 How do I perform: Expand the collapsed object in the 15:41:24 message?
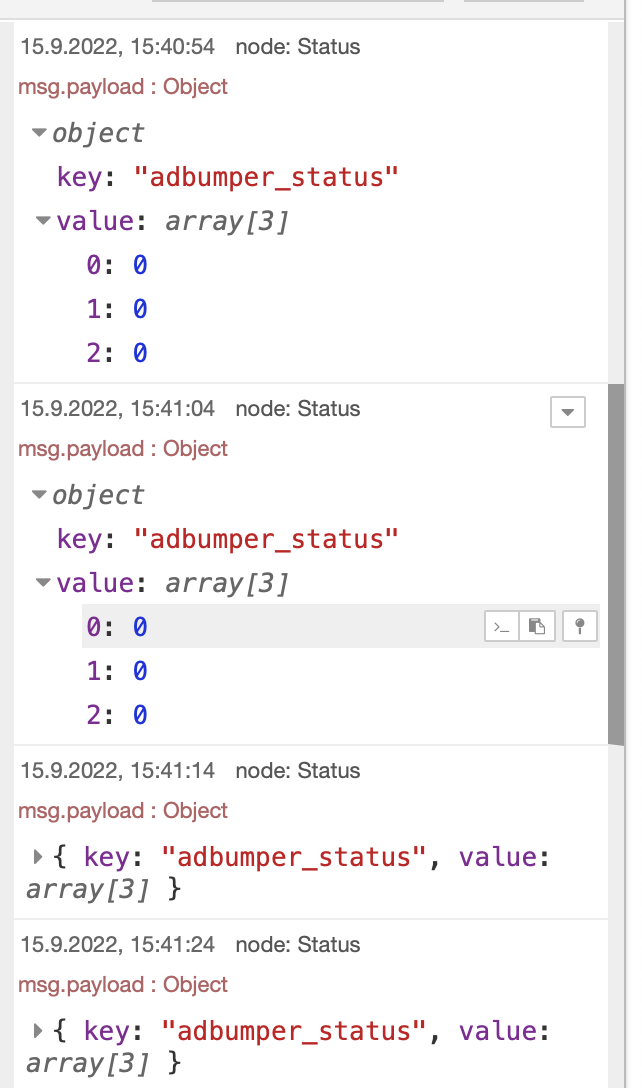point(39,1030)
